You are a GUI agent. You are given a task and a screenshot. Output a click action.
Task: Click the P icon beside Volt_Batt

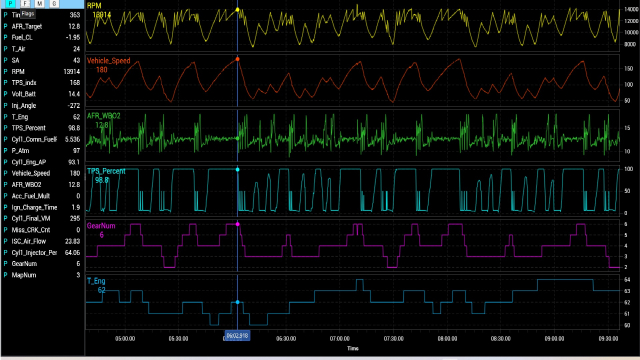coord(5,94)
